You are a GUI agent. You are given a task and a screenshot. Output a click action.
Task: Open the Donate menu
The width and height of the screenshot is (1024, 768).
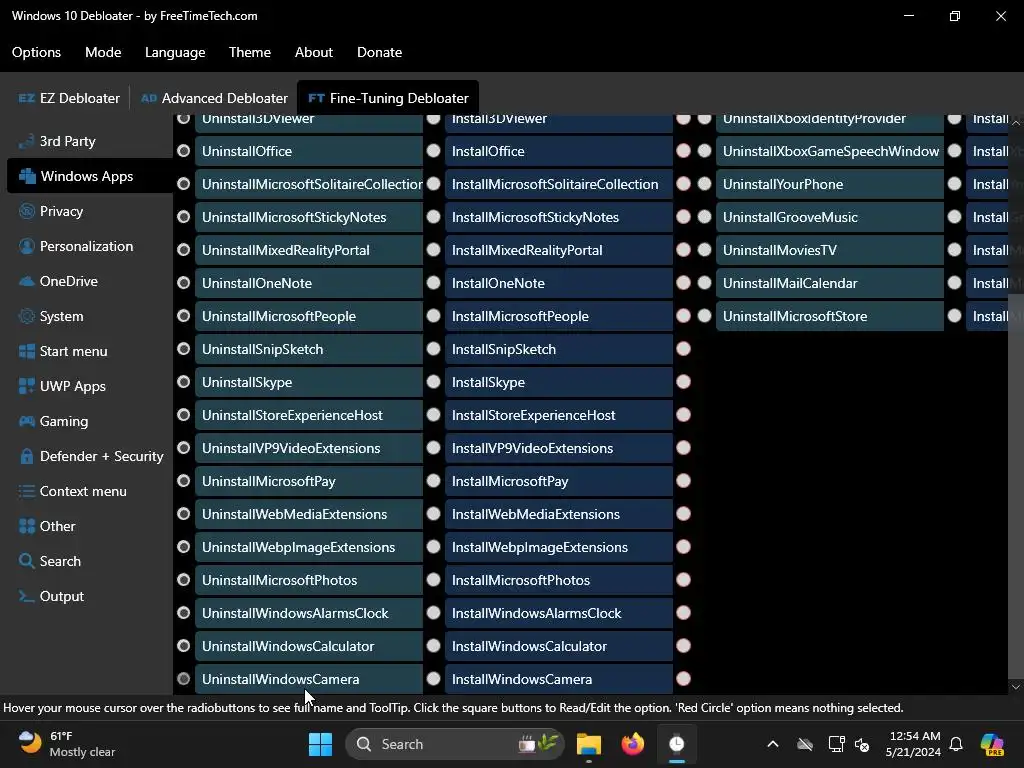[379, 52]
